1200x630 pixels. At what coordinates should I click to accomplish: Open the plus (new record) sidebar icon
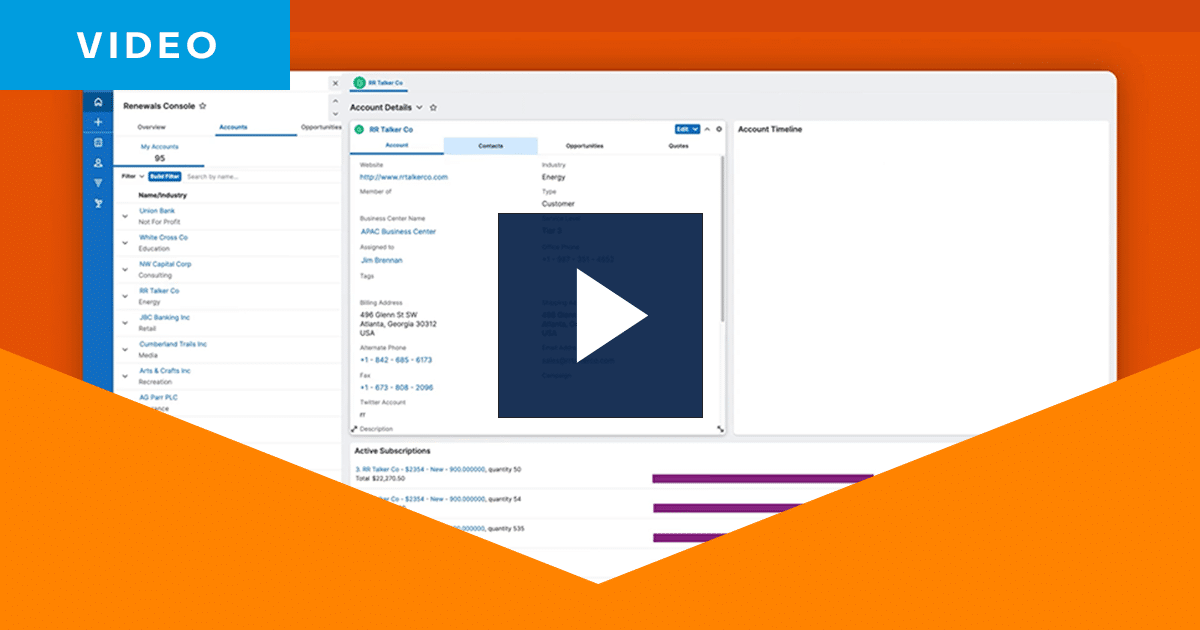coord(98,122)
